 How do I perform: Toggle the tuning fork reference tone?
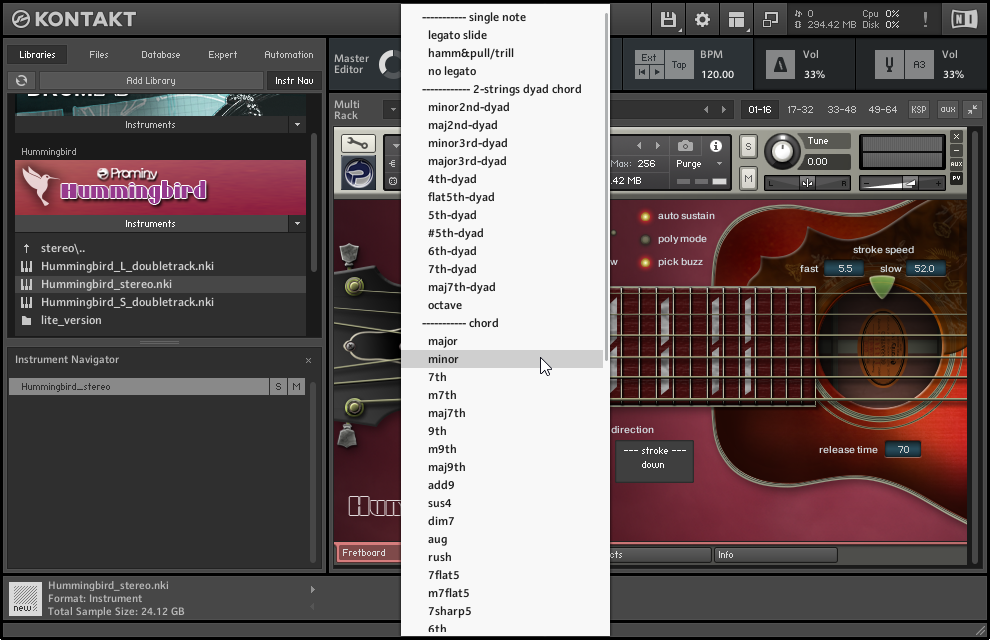[889, 64]
